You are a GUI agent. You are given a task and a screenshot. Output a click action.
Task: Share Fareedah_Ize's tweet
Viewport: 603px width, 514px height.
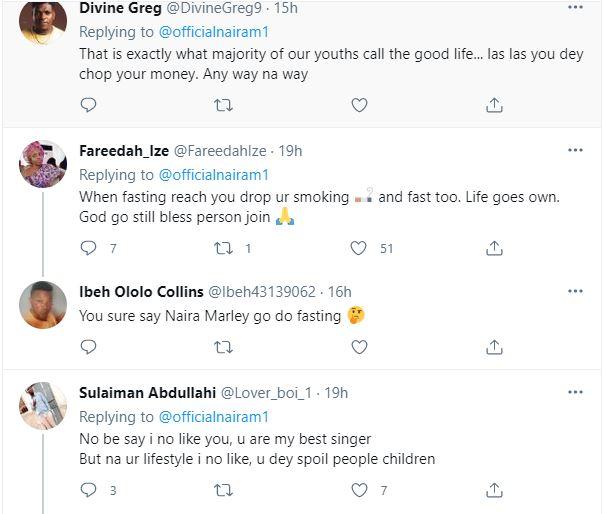pyautogui.click(x=494, y=248)
